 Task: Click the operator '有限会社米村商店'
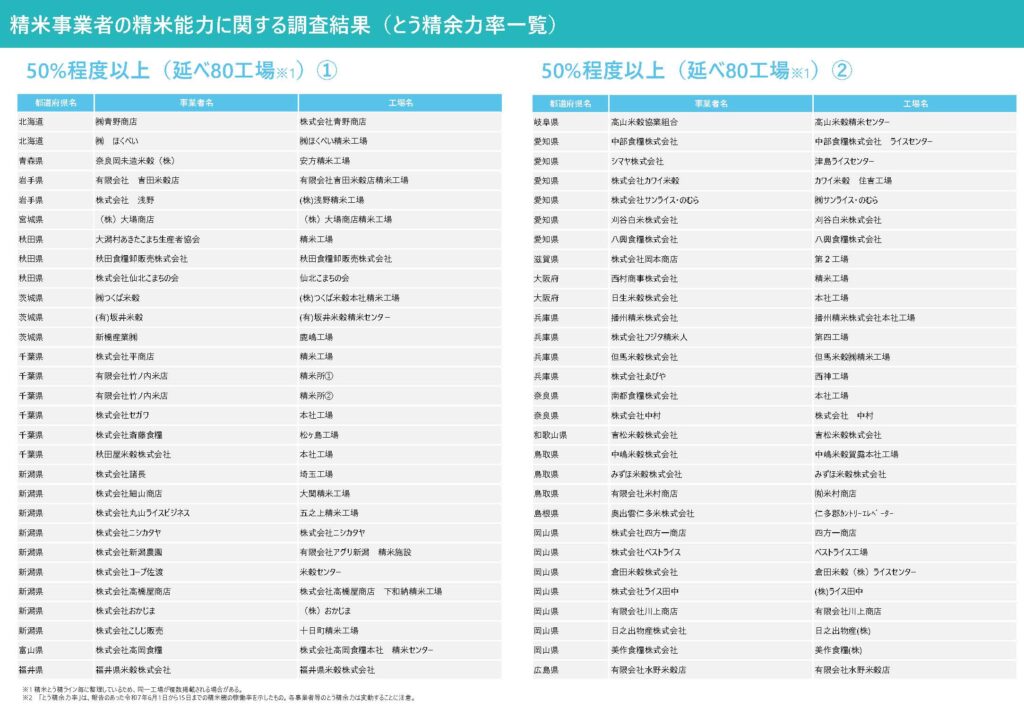point(644,494)
